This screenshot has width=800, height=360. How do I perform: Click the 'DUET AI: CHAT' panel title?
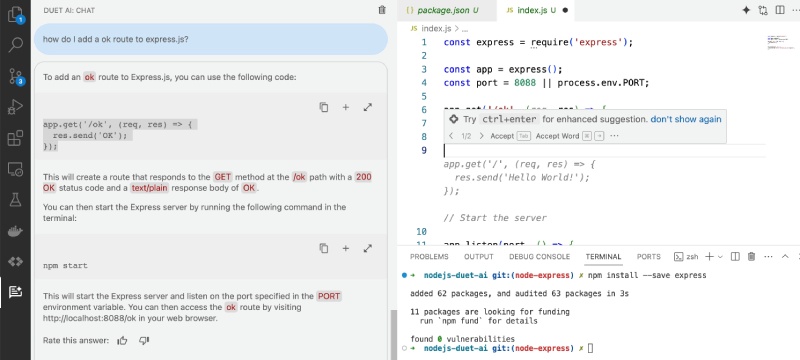click(x=69, y=10)
